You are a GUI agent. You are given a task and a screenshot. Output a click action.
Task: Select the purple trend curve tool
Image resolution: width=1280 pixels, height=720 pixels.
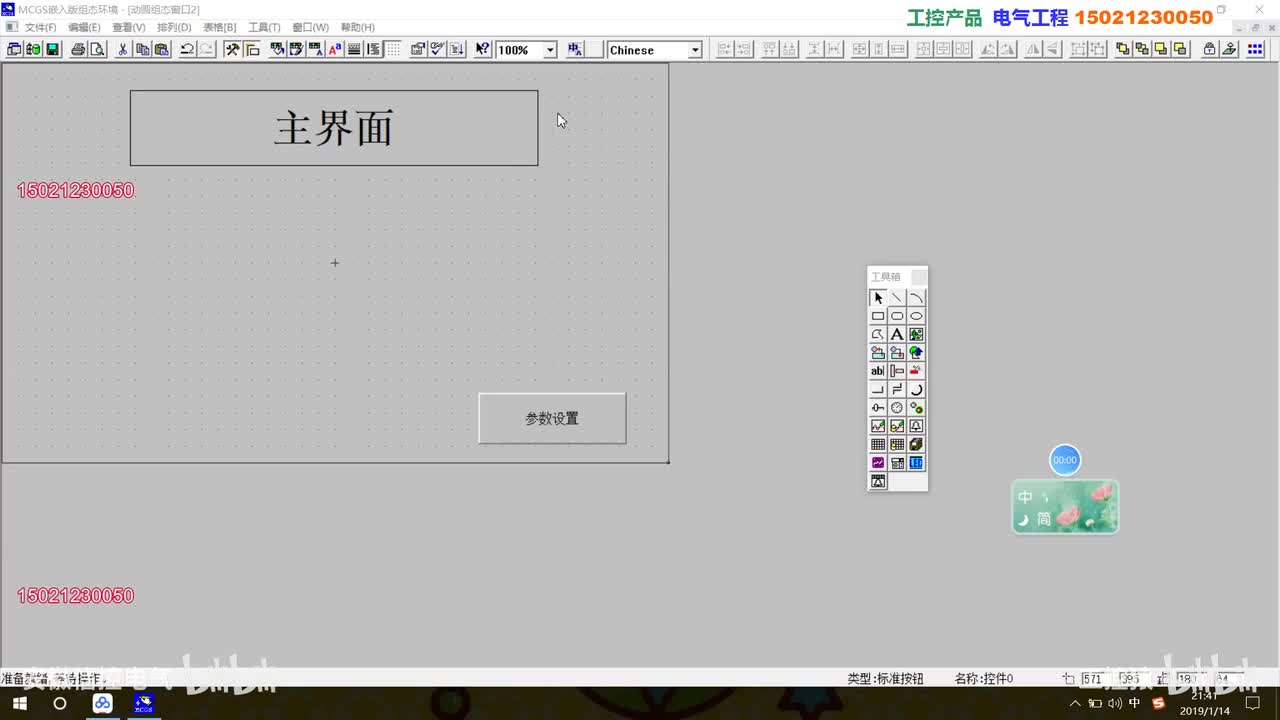[878, 463]
